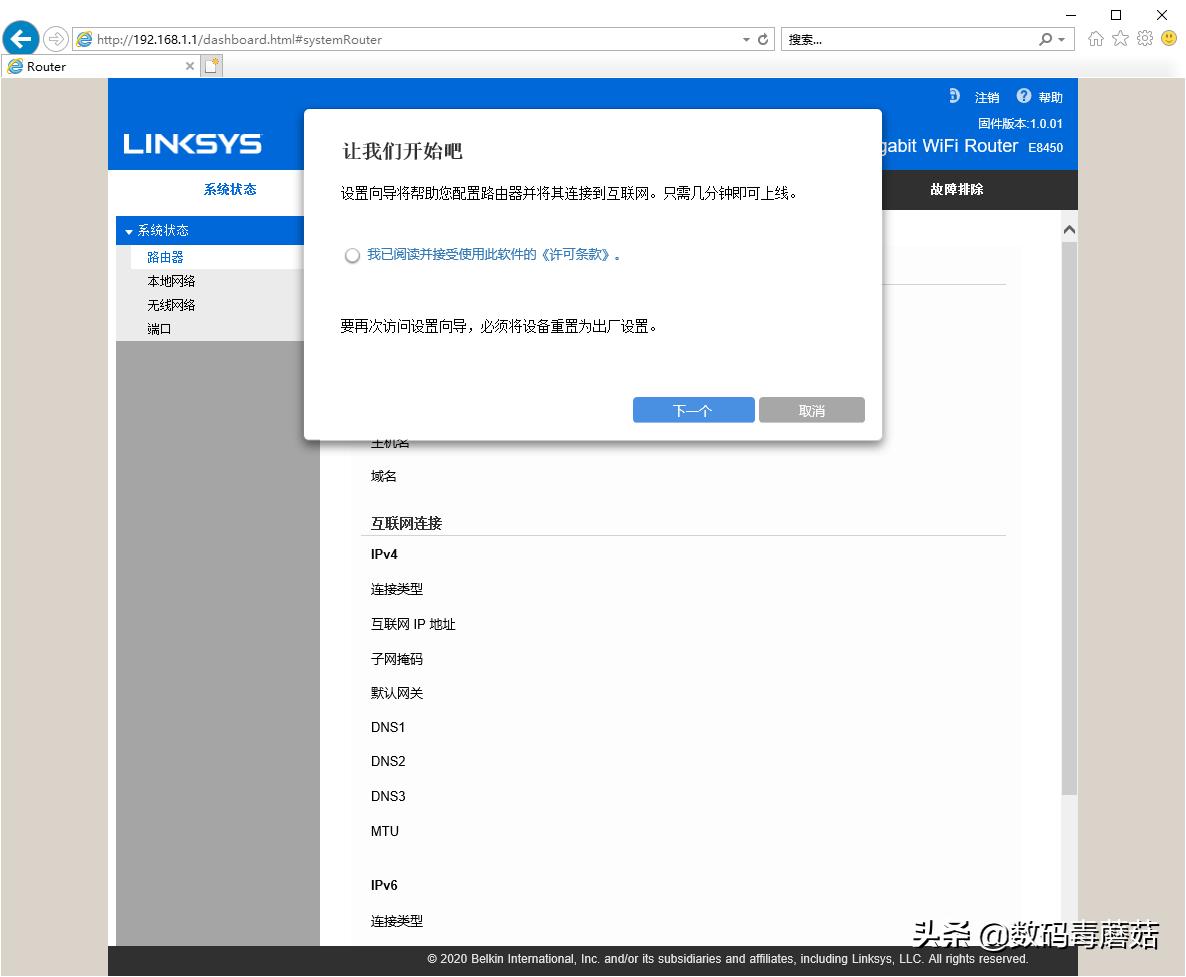1186x977 pixels.
Task: Select the Router tab
Action: tap(101, 67)
